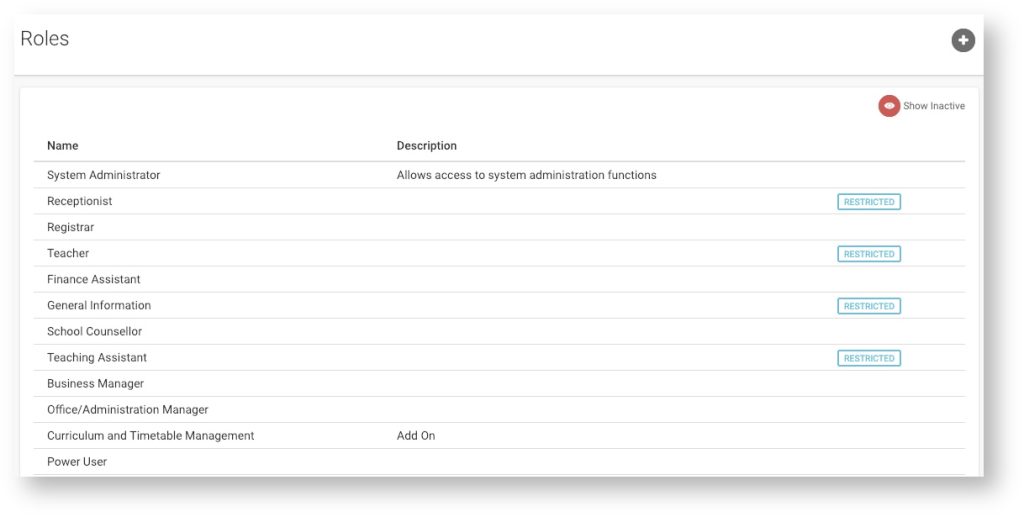Select the General Information role
The height and width of the screenshot is (517, 1024).
[99, 306]
